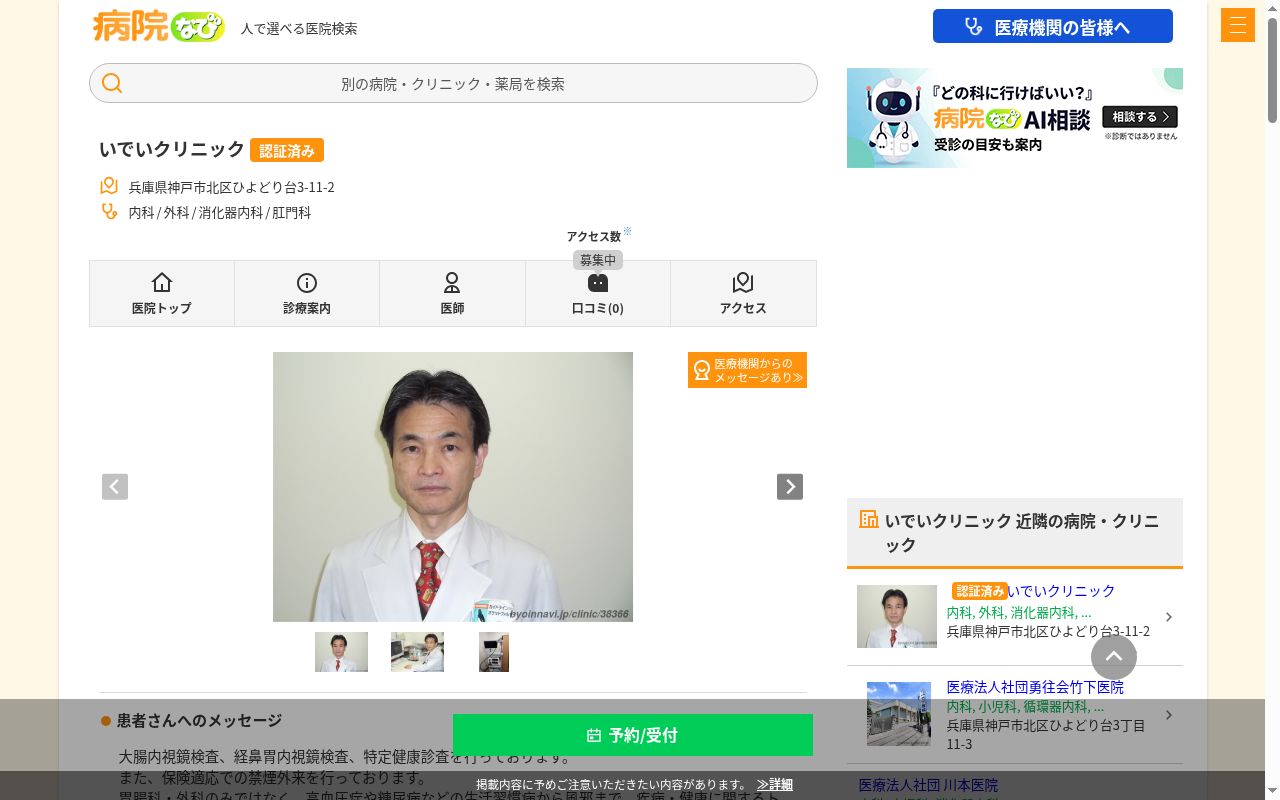
Task: Click the 医療機関からのメッセージあり badge
Action: [x=747, y=370]
